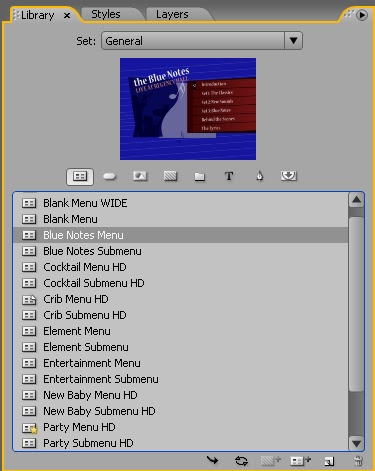
Task: Click starred icon beside Party Menu HD
Action: click(29, 428)
